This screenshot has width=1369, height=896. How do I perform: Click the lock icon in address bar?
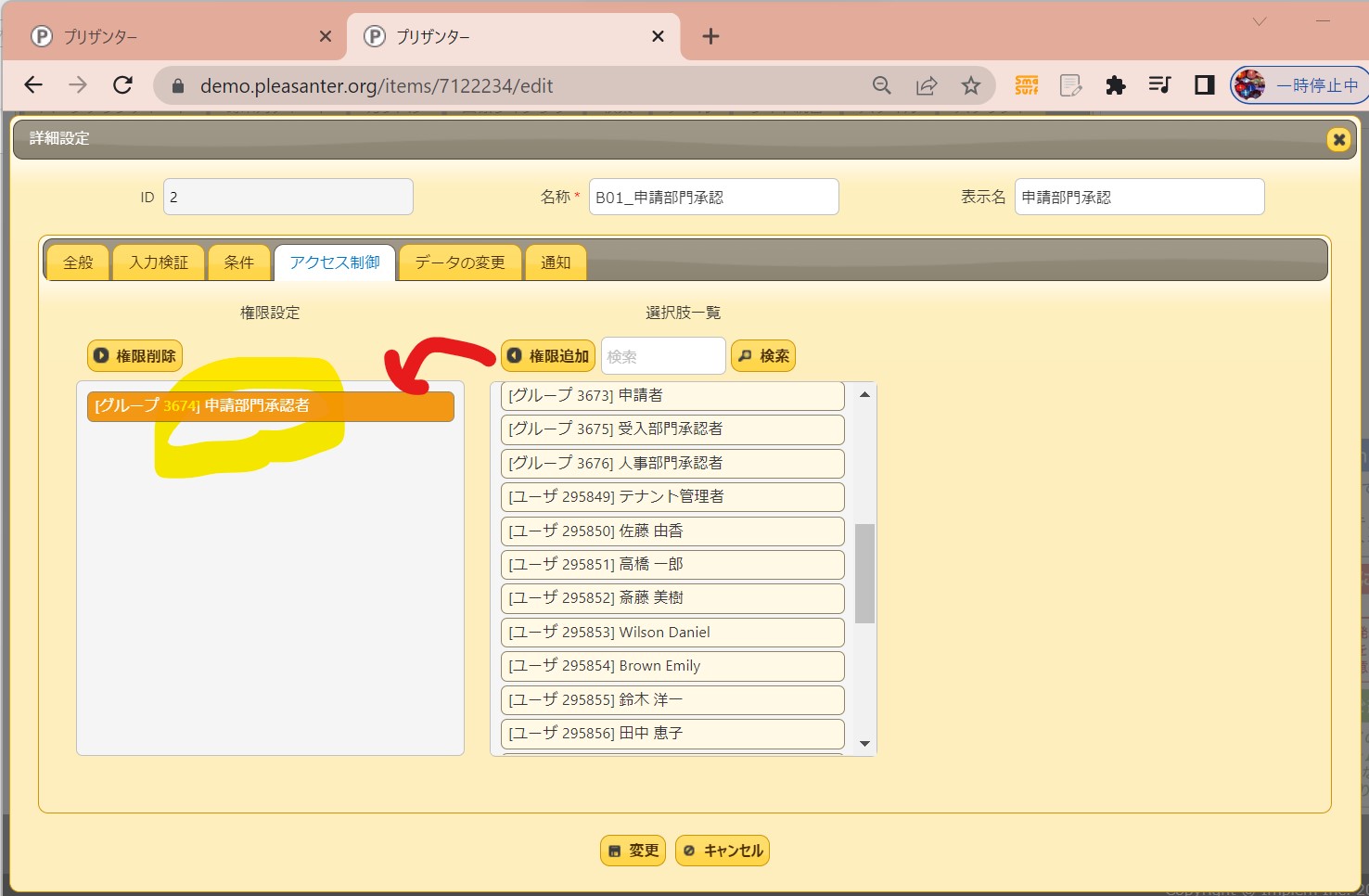tap(178, 86)
